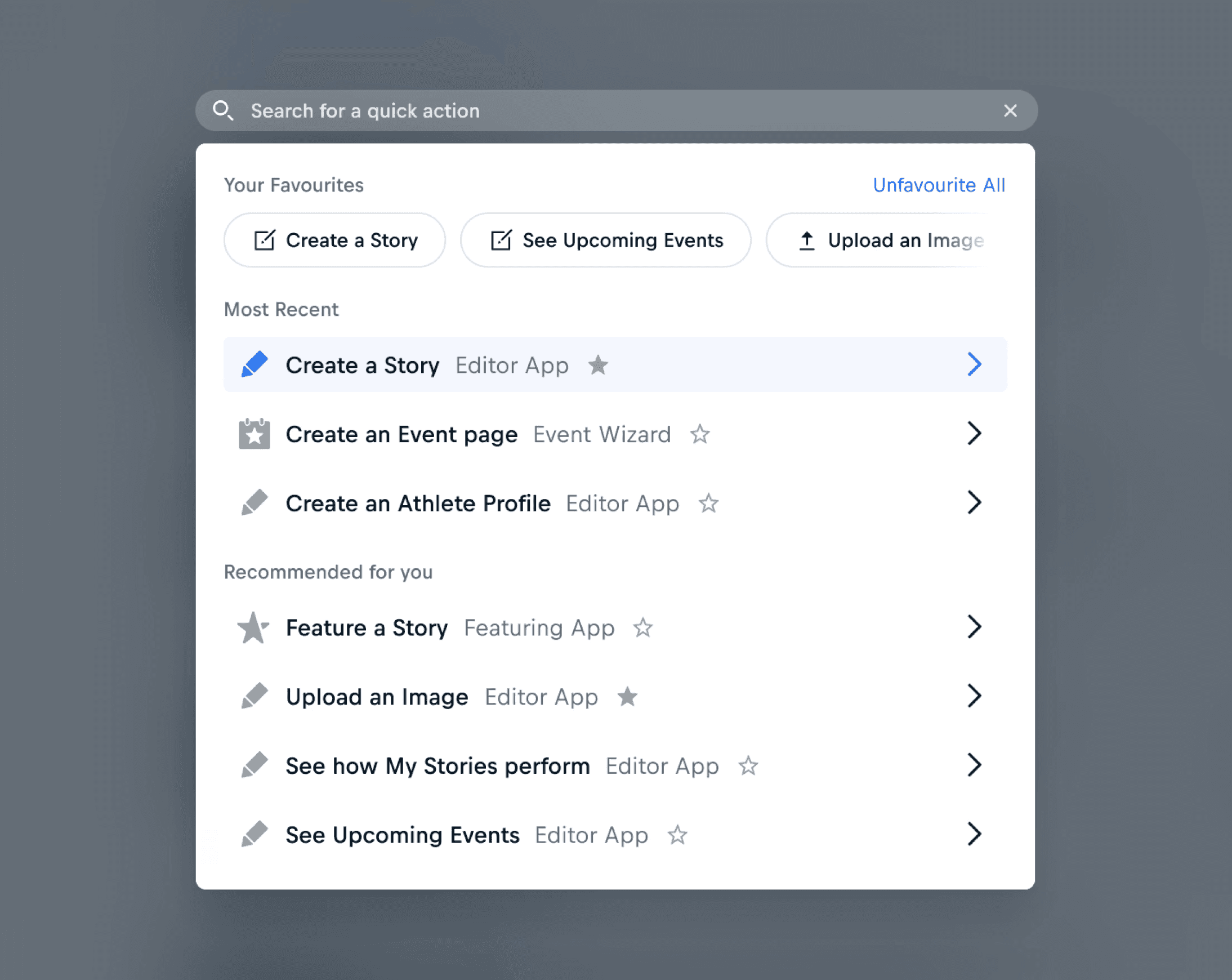Click the star icon left of Feature a Story

click(253, 627)
